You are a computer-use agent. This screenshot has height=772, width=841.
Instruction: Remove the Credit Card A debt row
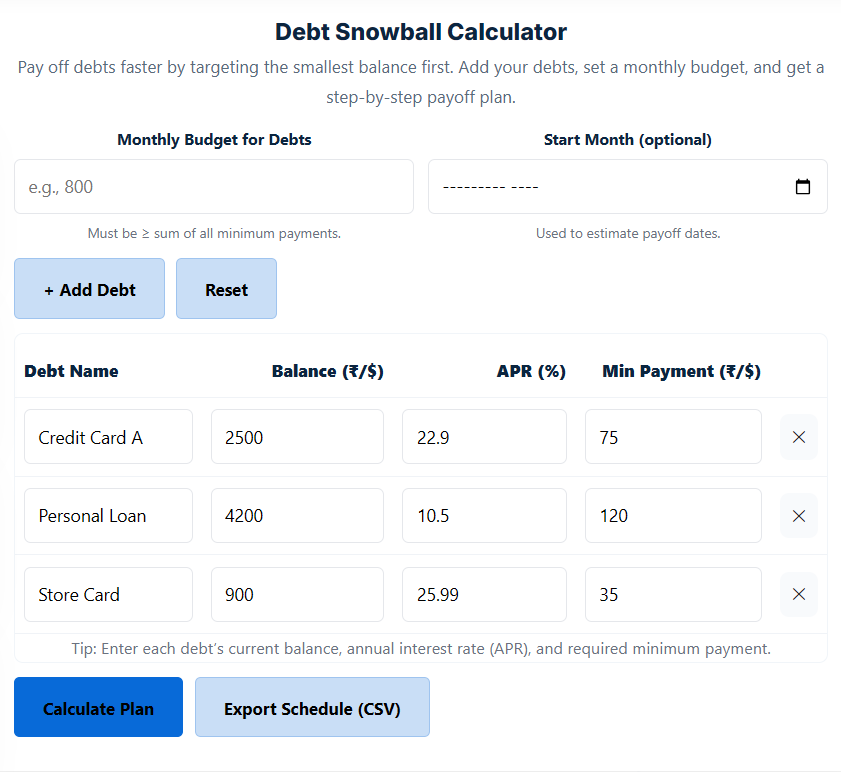point(798,437)
